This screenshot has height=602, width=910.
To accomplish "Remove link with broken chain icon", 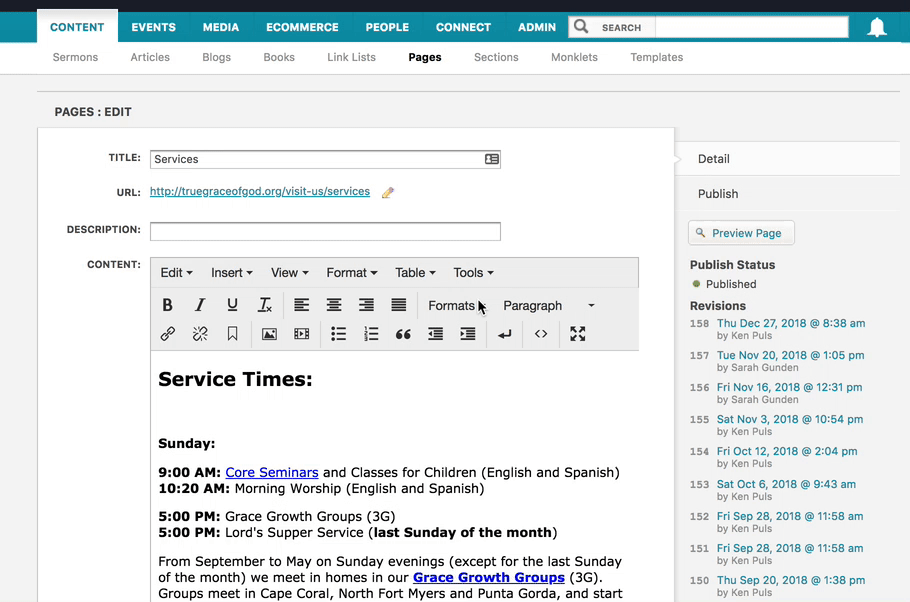I will [x=200, y=334].
